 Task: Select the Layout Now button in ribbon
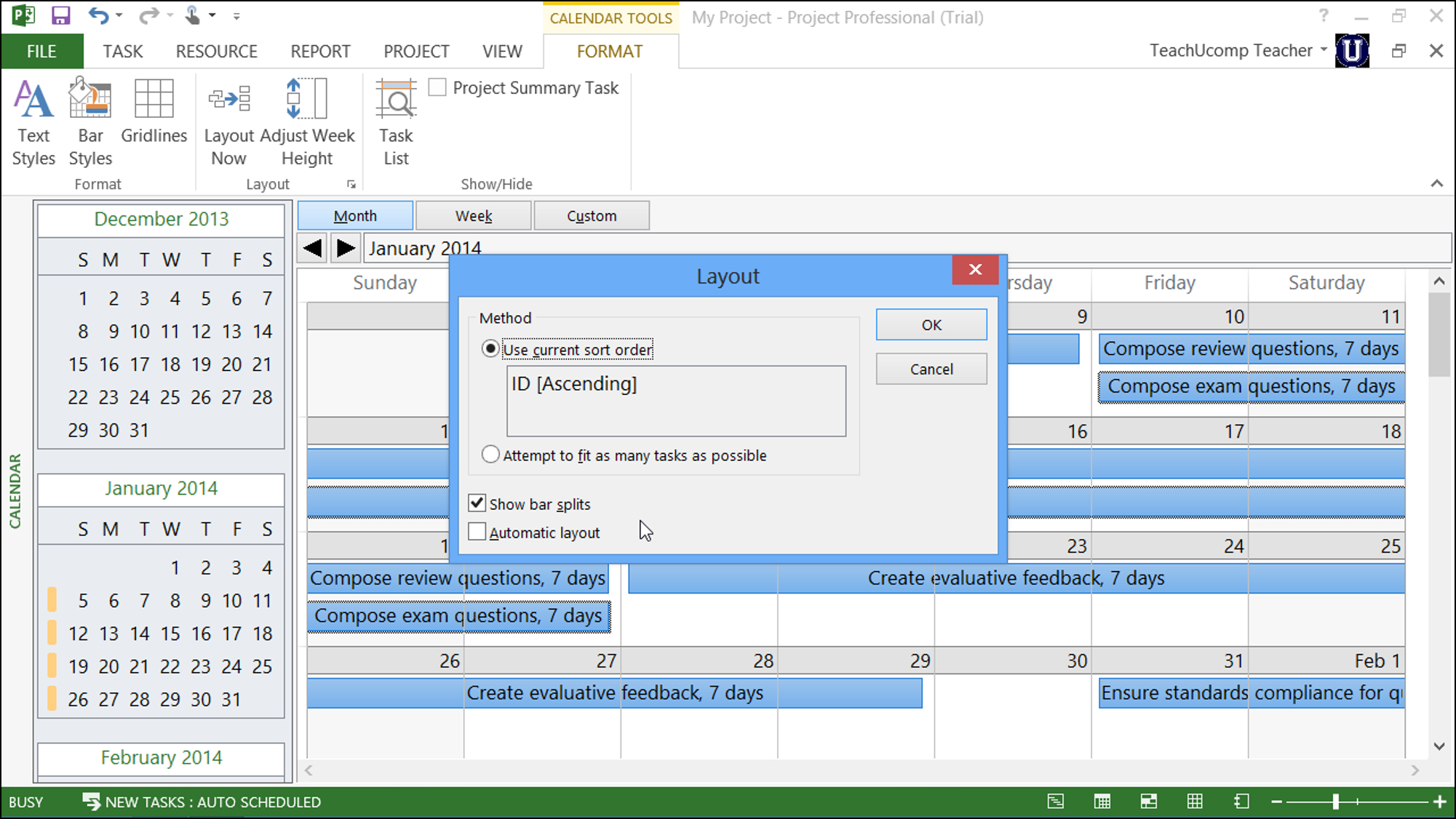click(x=228, y=120)
